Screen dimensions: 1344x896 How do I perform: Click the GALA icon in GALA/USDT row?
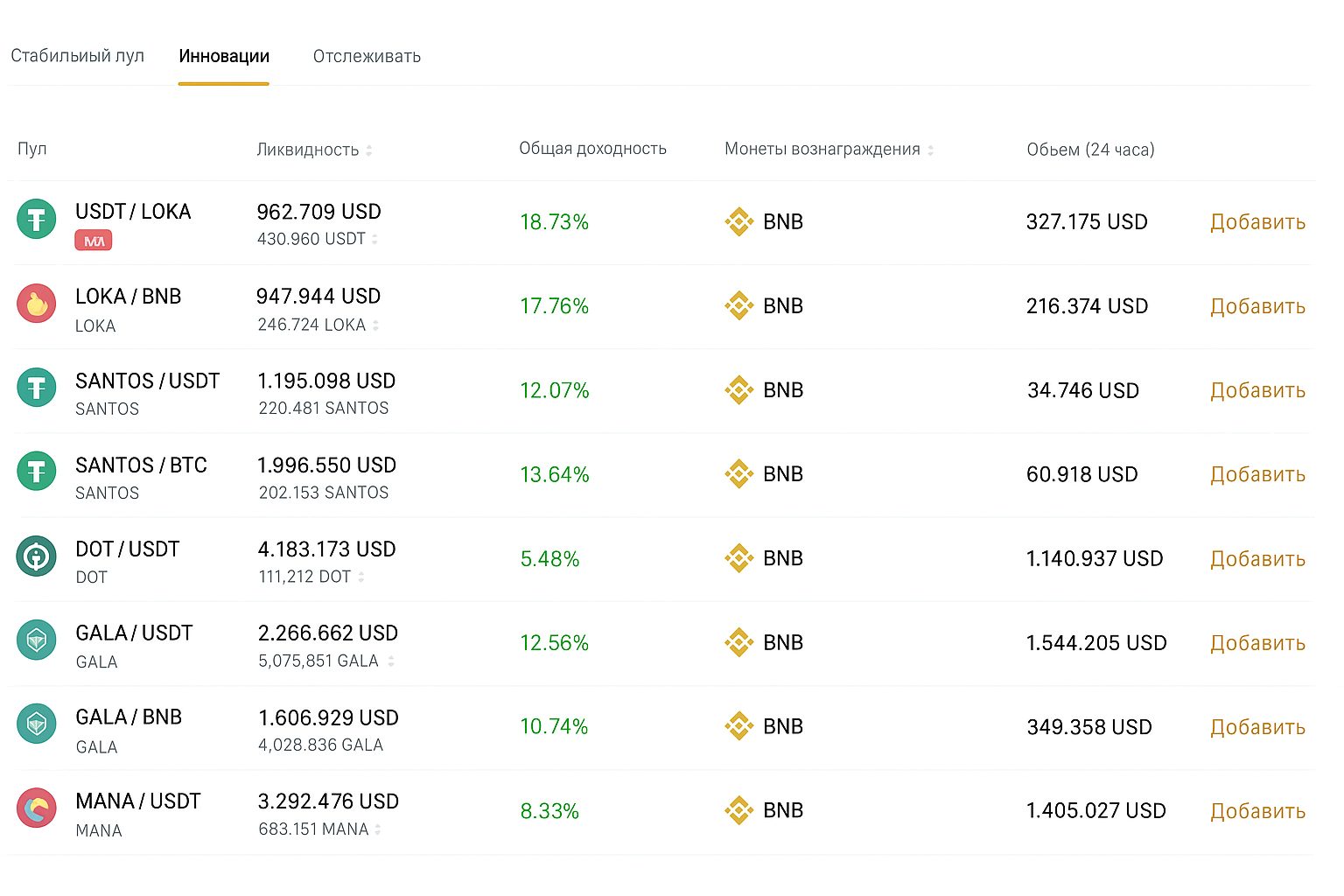point(36,640)
